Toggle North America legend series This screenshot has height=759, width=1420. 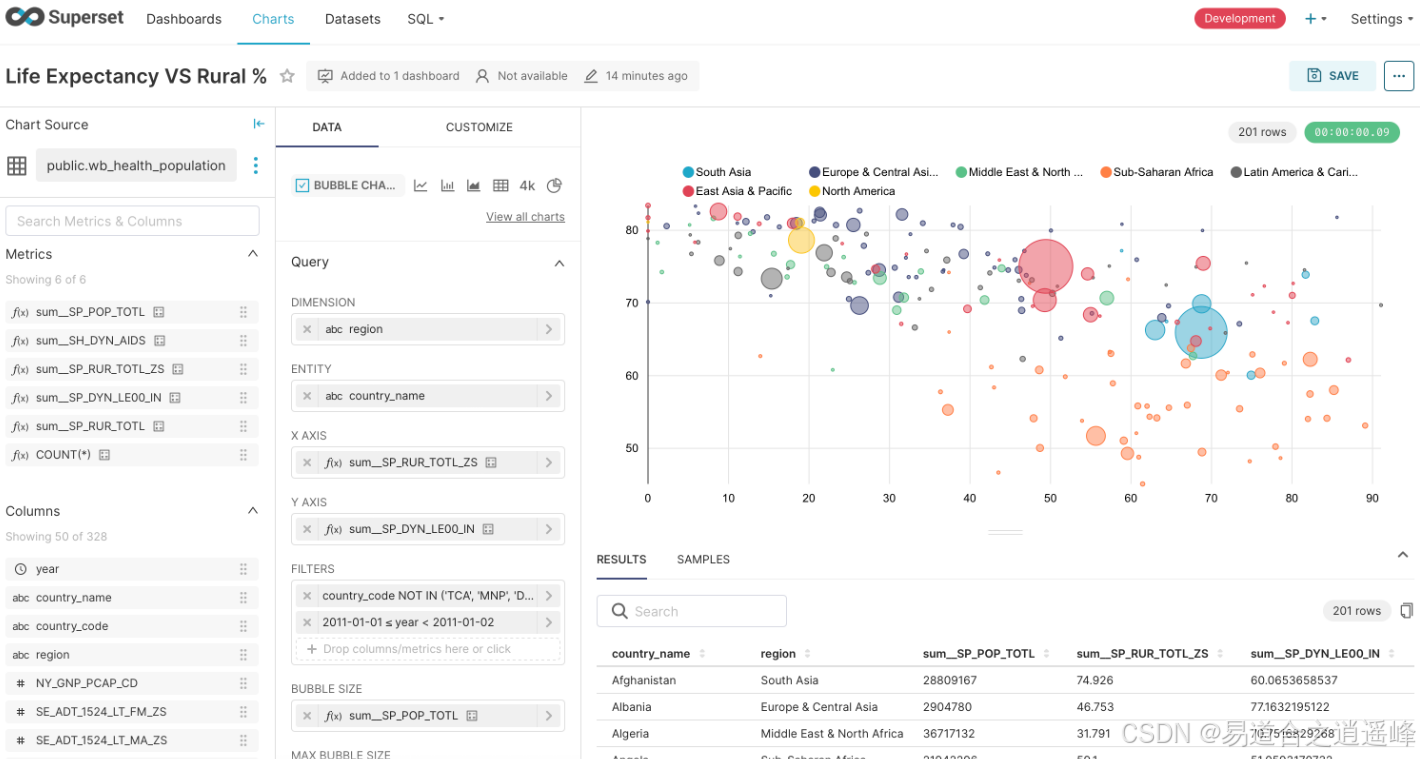(x=852, y=191)
